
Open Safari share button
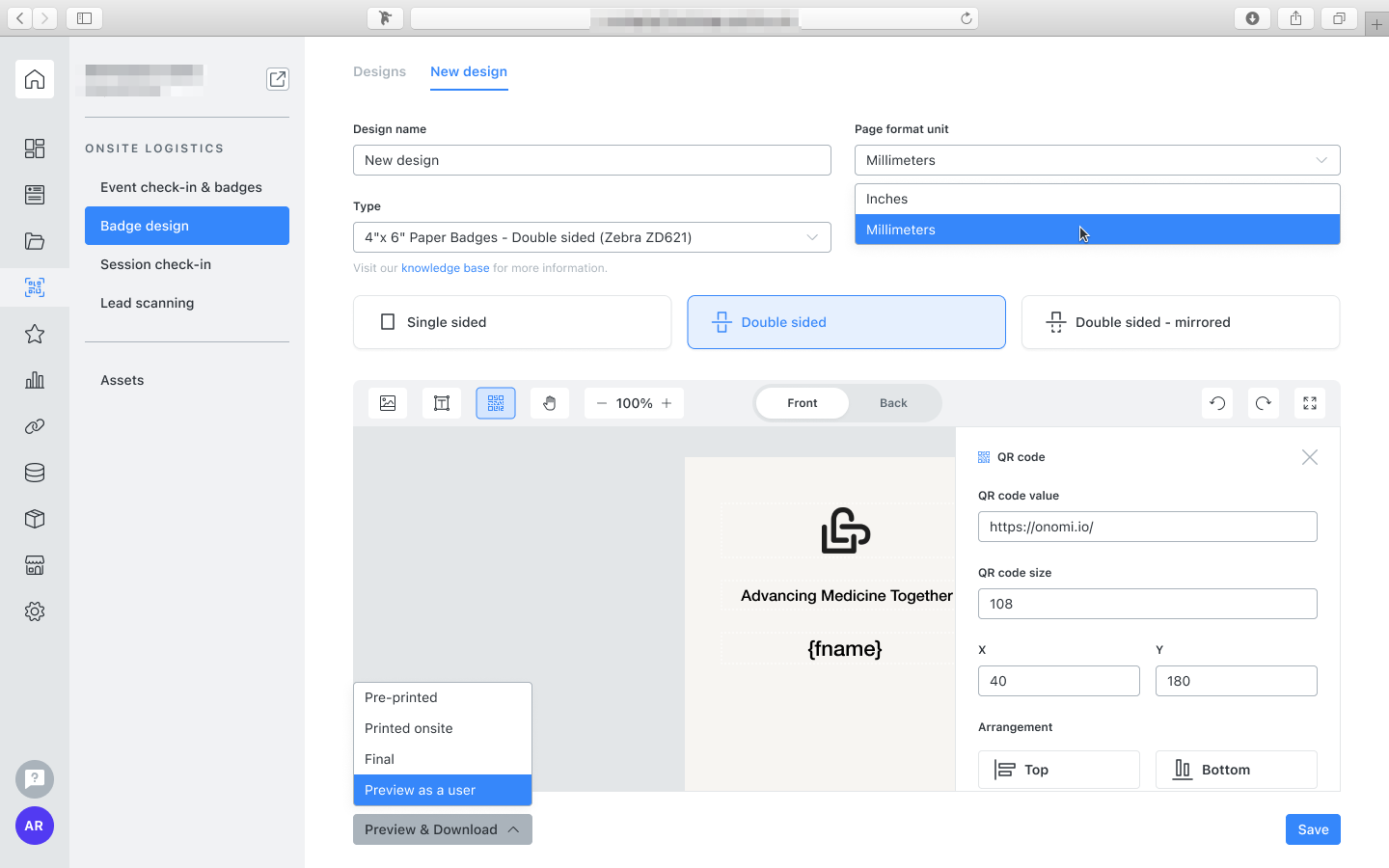1295,18
